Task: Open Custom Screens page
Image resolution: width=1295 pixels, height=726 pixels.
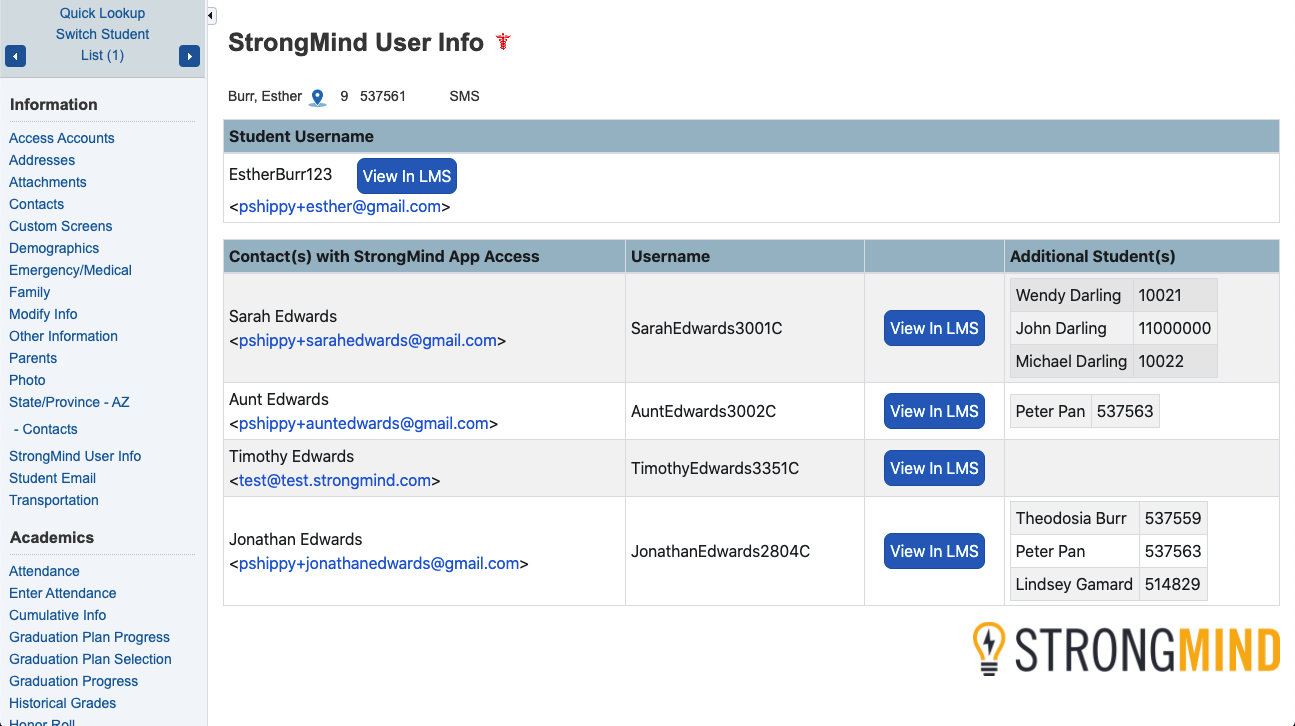Action: [x=61, y=226]
